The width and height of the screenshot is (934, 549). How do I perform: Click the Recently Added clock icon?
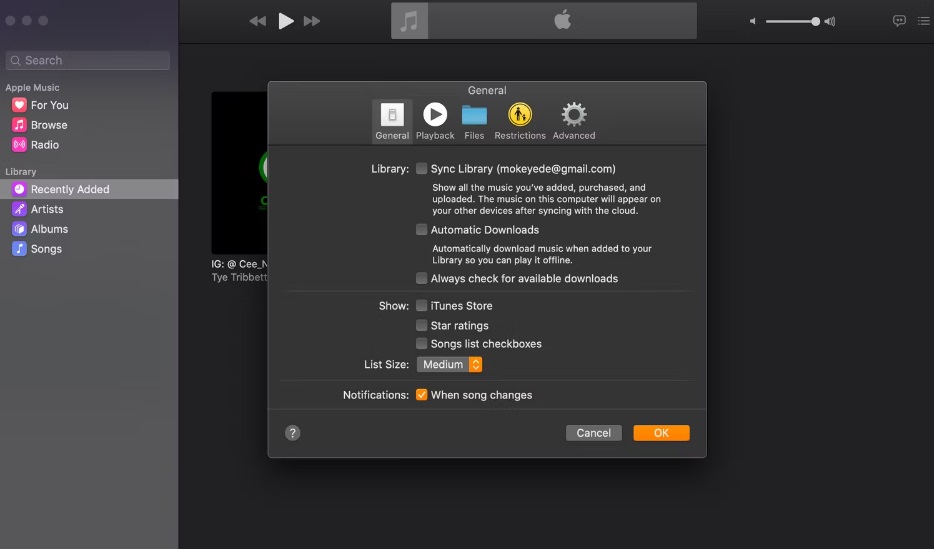(19, 189)
